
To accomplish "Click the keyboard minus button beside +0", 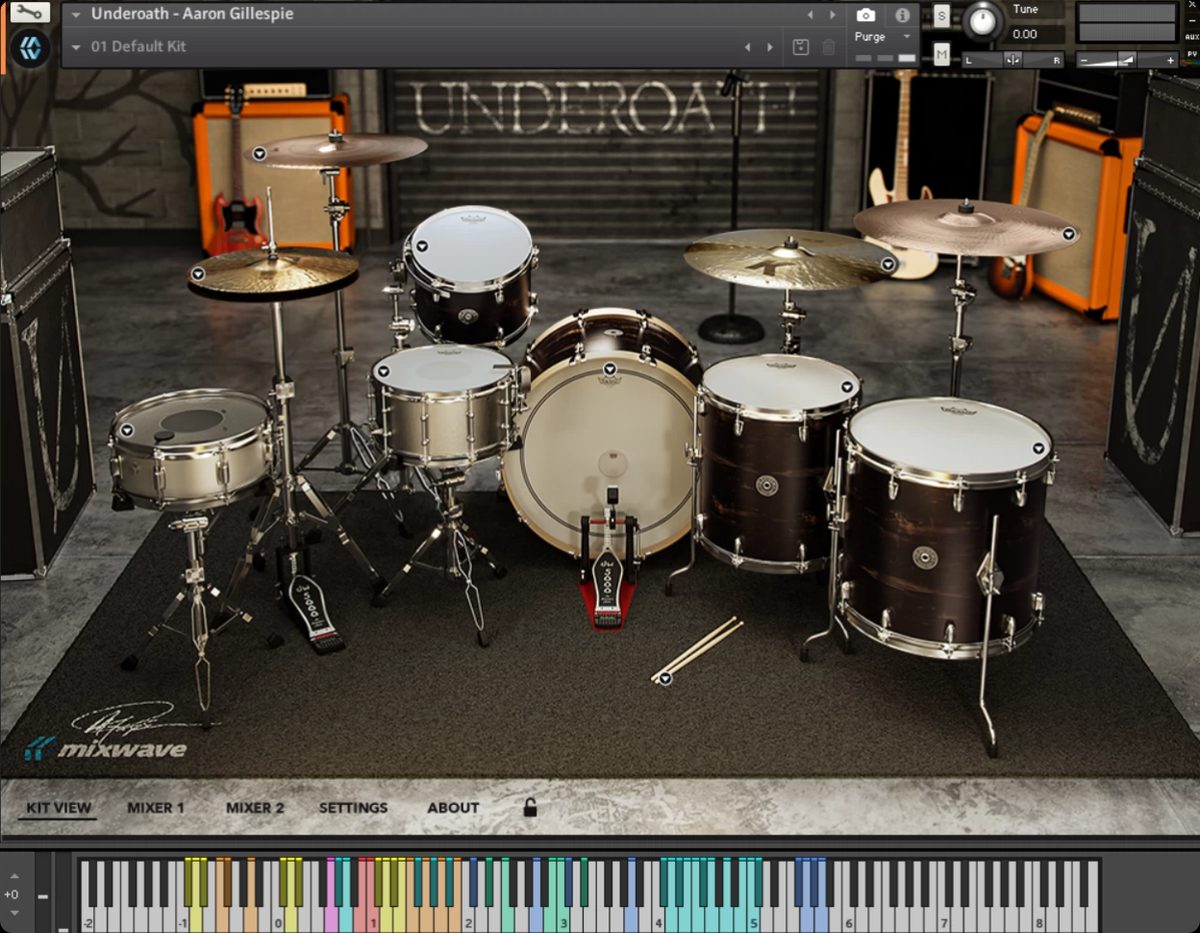I will tap(42, 896).
